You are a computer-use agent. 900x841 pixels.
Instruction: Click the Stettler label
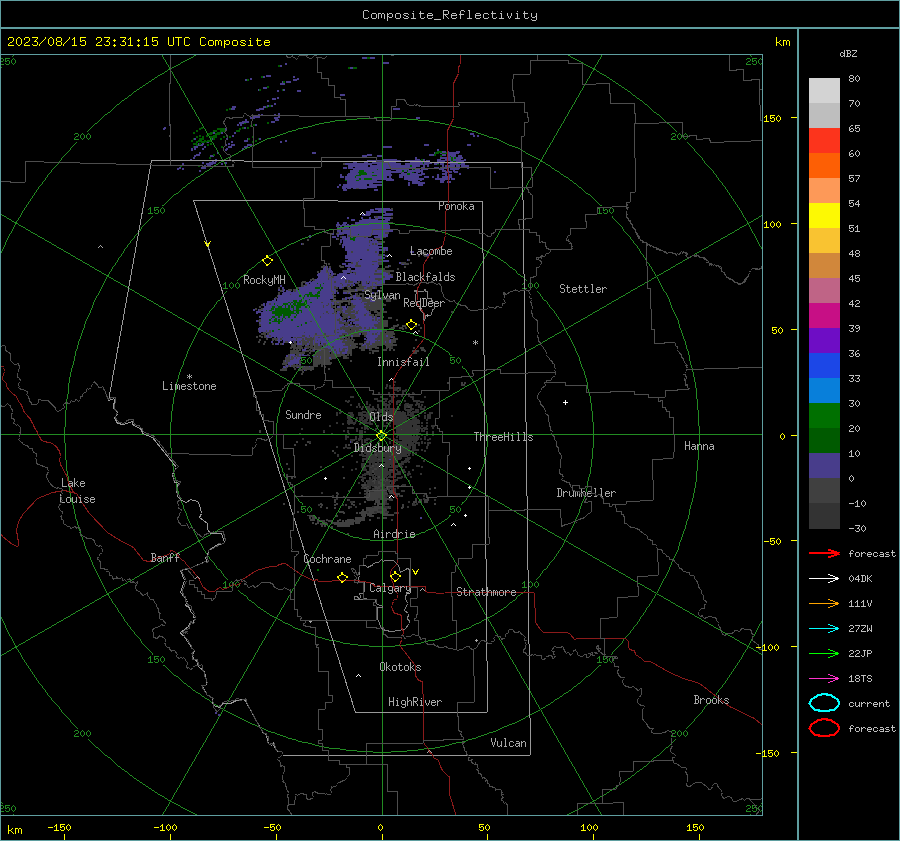[x=583, y=289]
